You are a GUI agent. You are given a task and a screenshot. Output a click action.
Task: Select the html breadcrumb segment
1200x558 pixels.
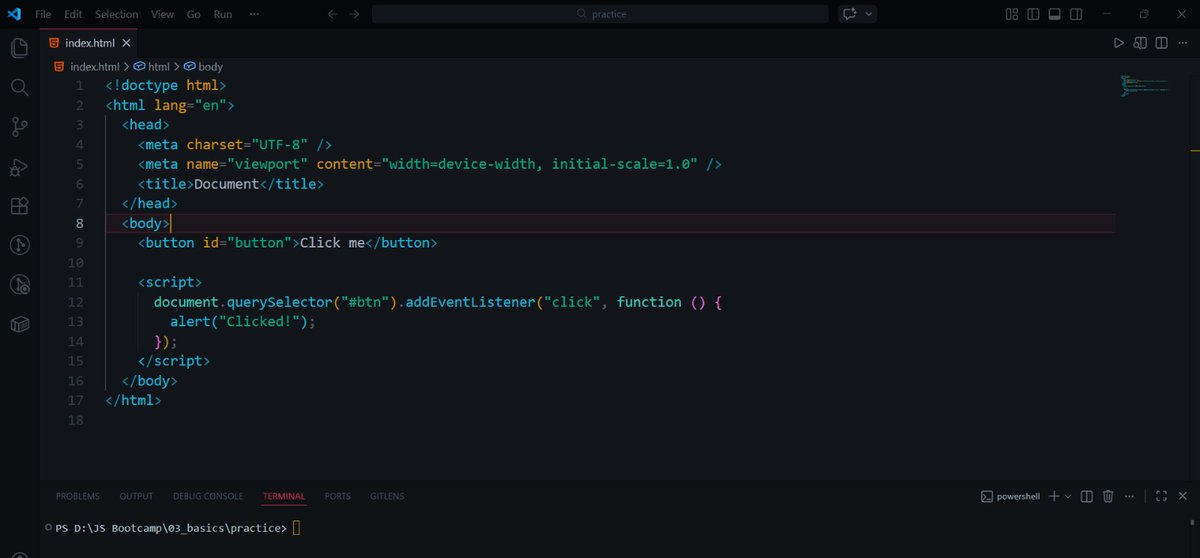coord(152,66)
